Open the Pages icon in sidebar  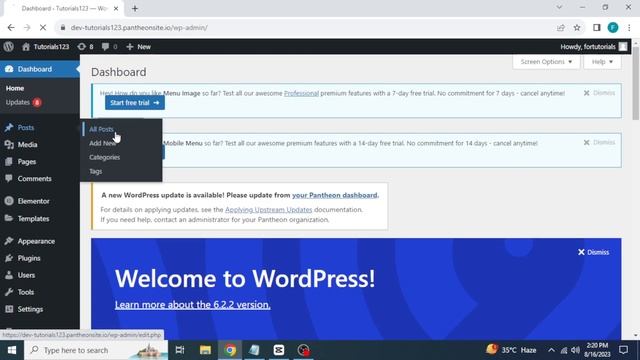[9, 162]
